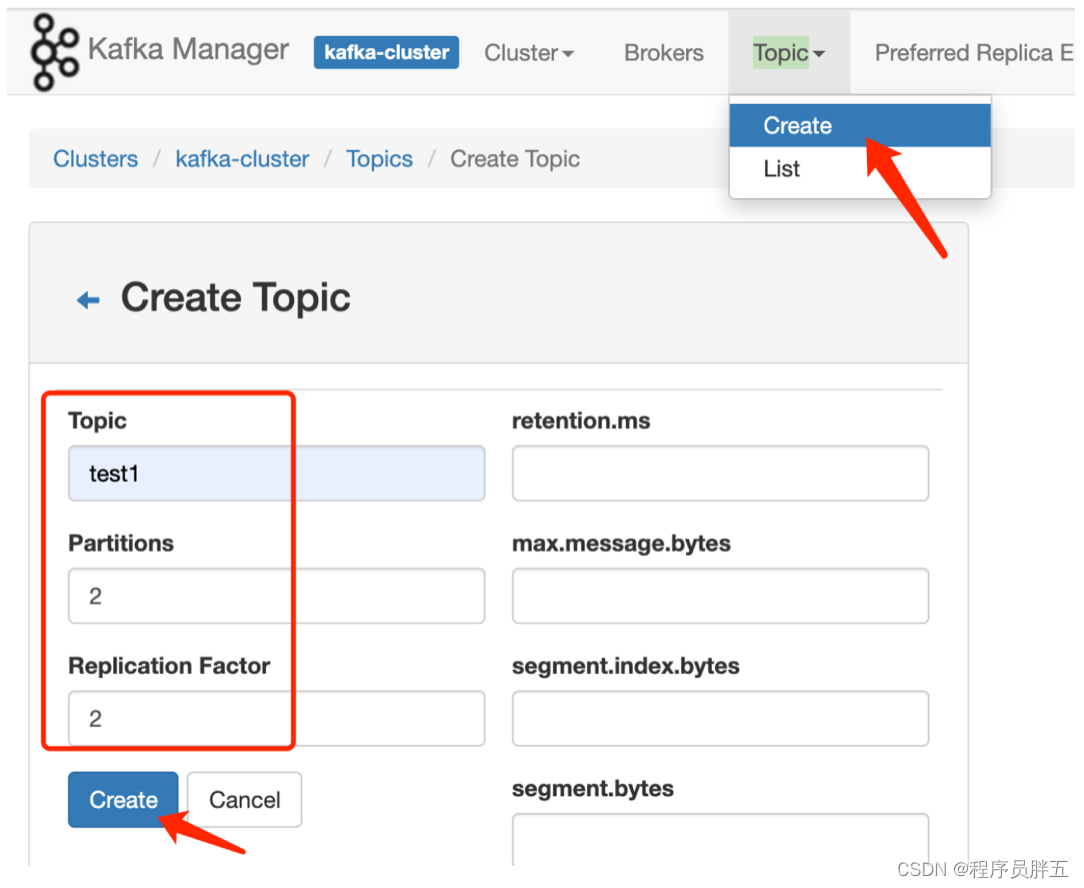Open Topics breadcrumb link
The width and height of the screenshot is (1084, 888).
click(x=379, y=159)
